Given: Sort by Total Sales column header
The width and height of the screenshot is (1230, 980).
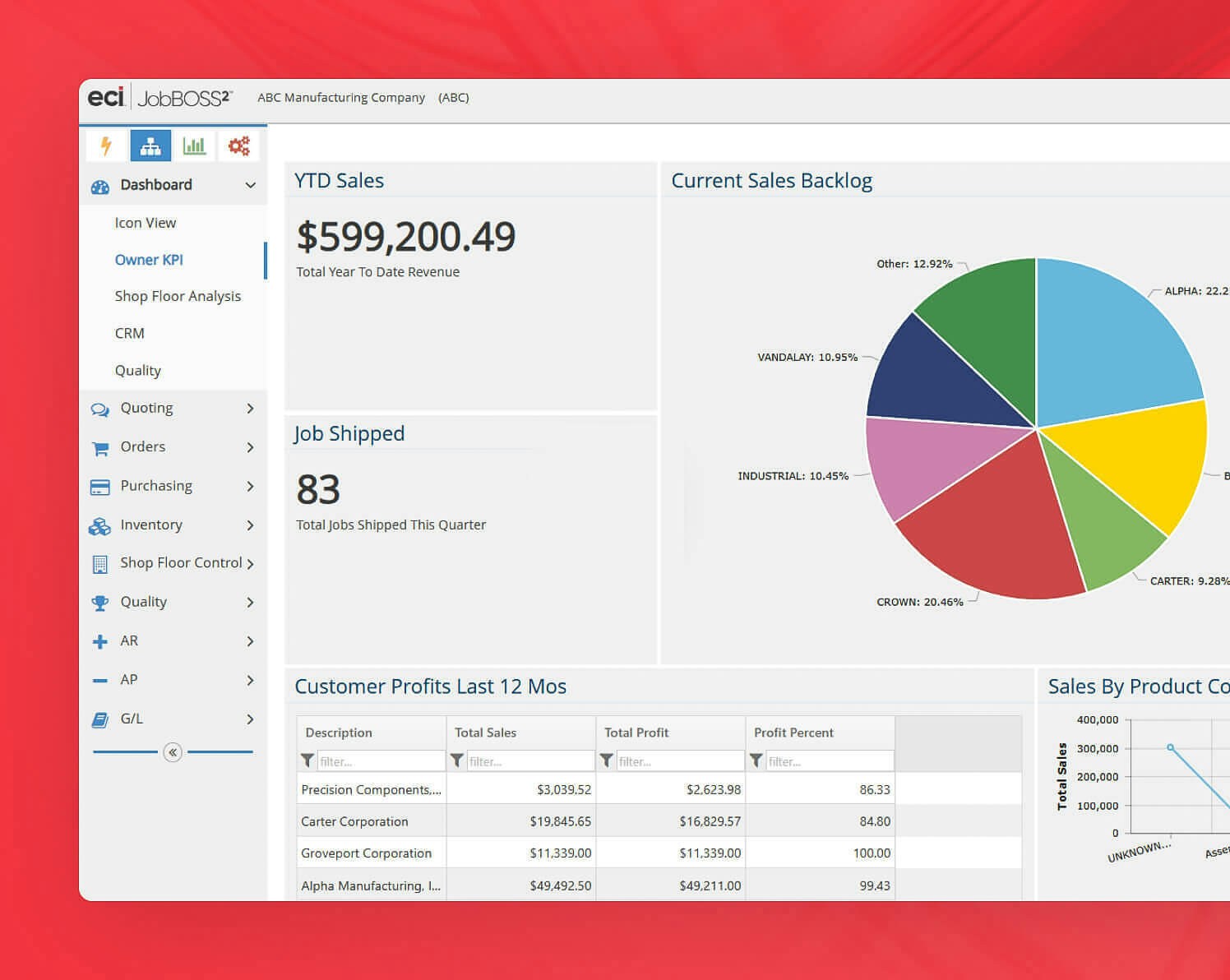Looking at the screenshot, I should pos(485,733).
